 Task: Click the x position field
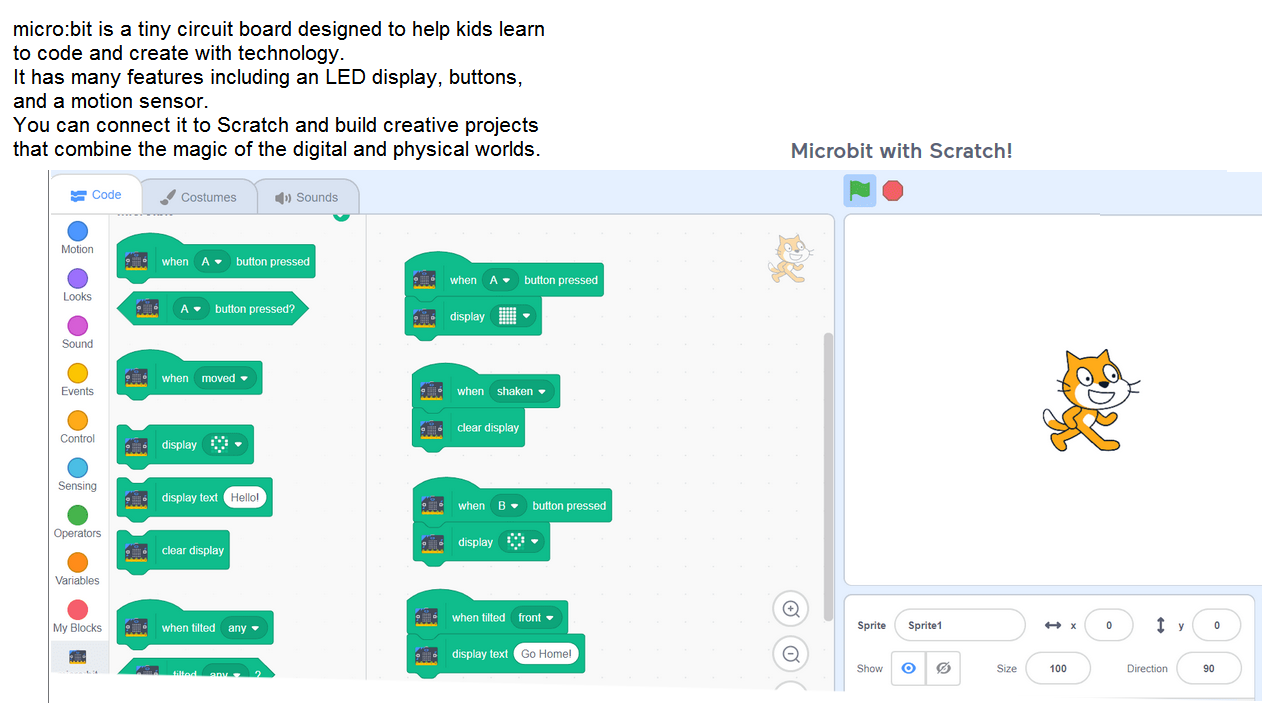(1109, 625)
